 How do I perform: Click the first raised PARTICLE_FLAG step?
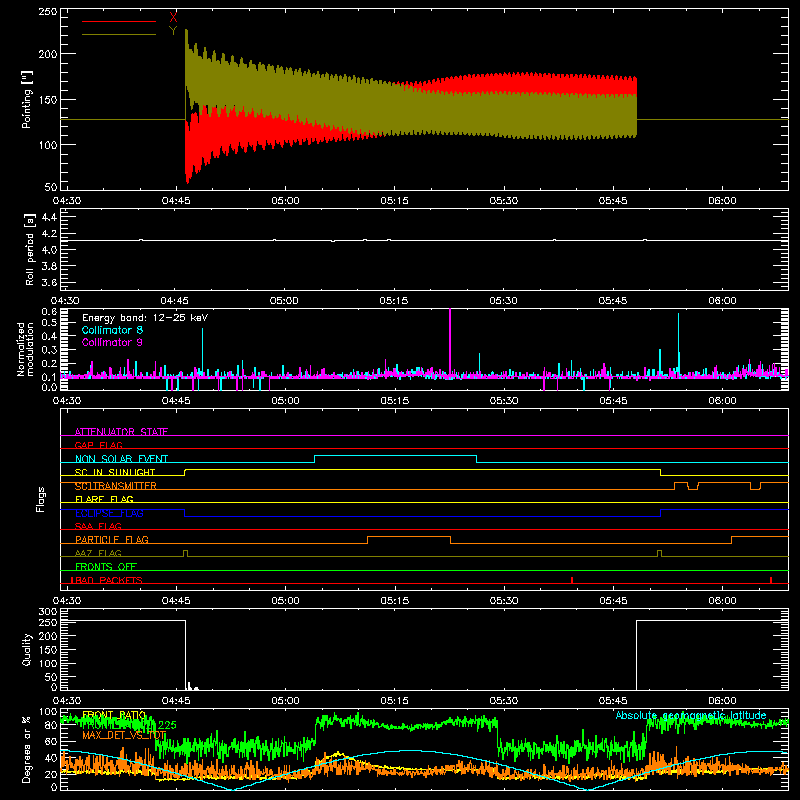click(x=409, y=537)
